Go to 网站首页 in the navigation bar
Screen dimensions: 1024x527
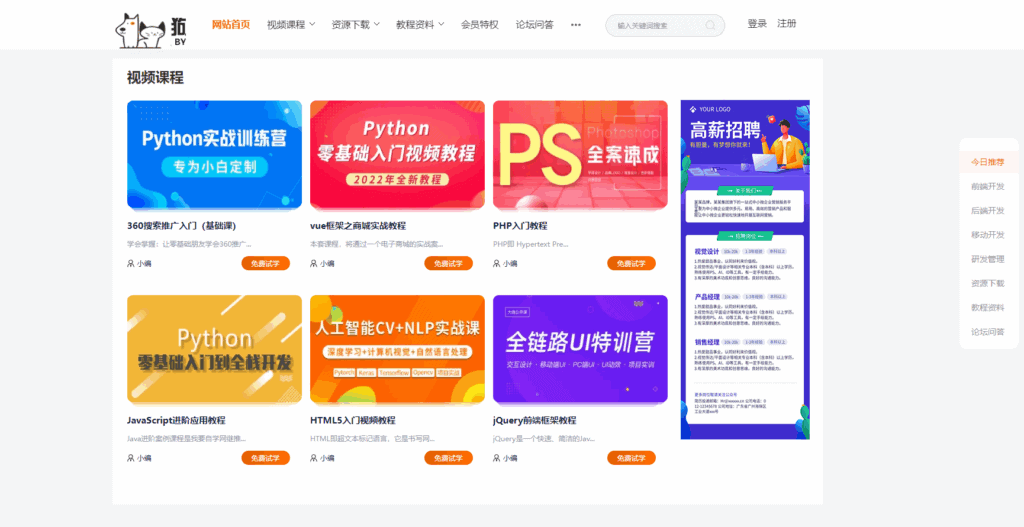tap(231, 25)
